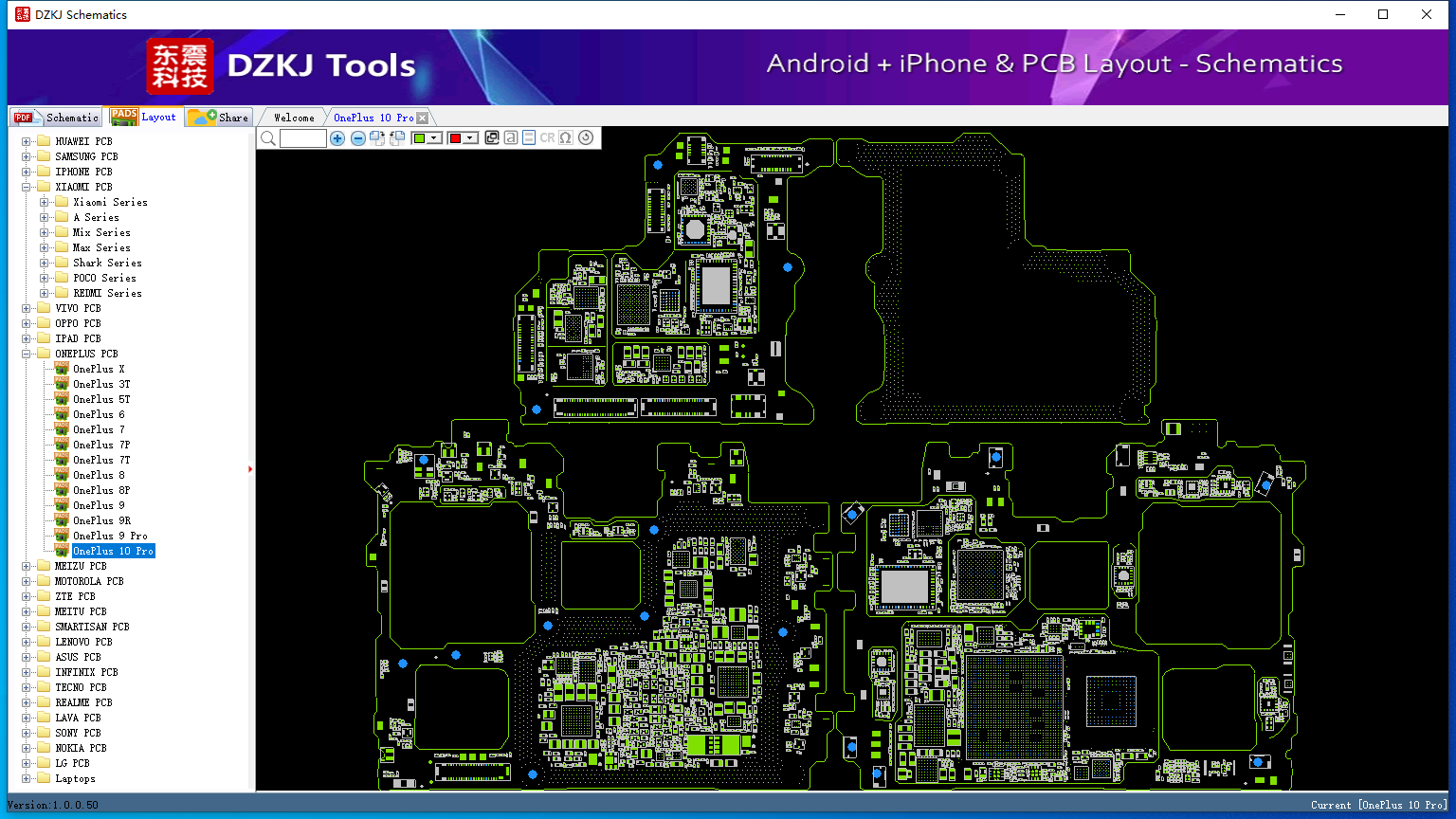Expand the IPHONE PCB folder
Viewport: 1456px width, 819px height.
point(27,172)
